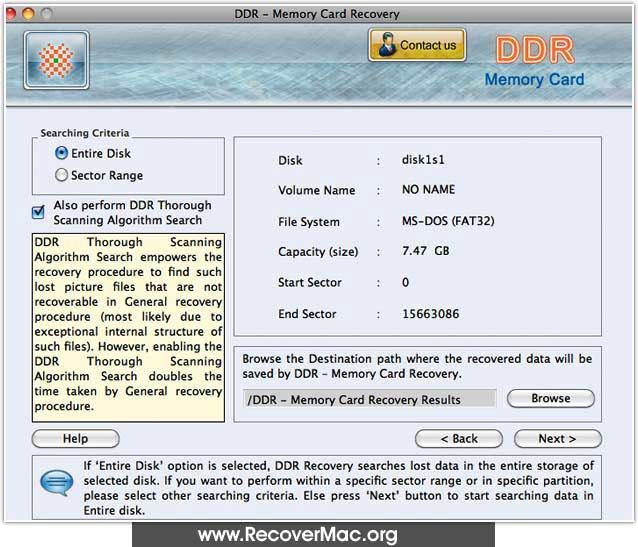The height and width of the screenshot is (547, 638).
Task: Select the Entire Disk radio option
Action: point(62,154)
